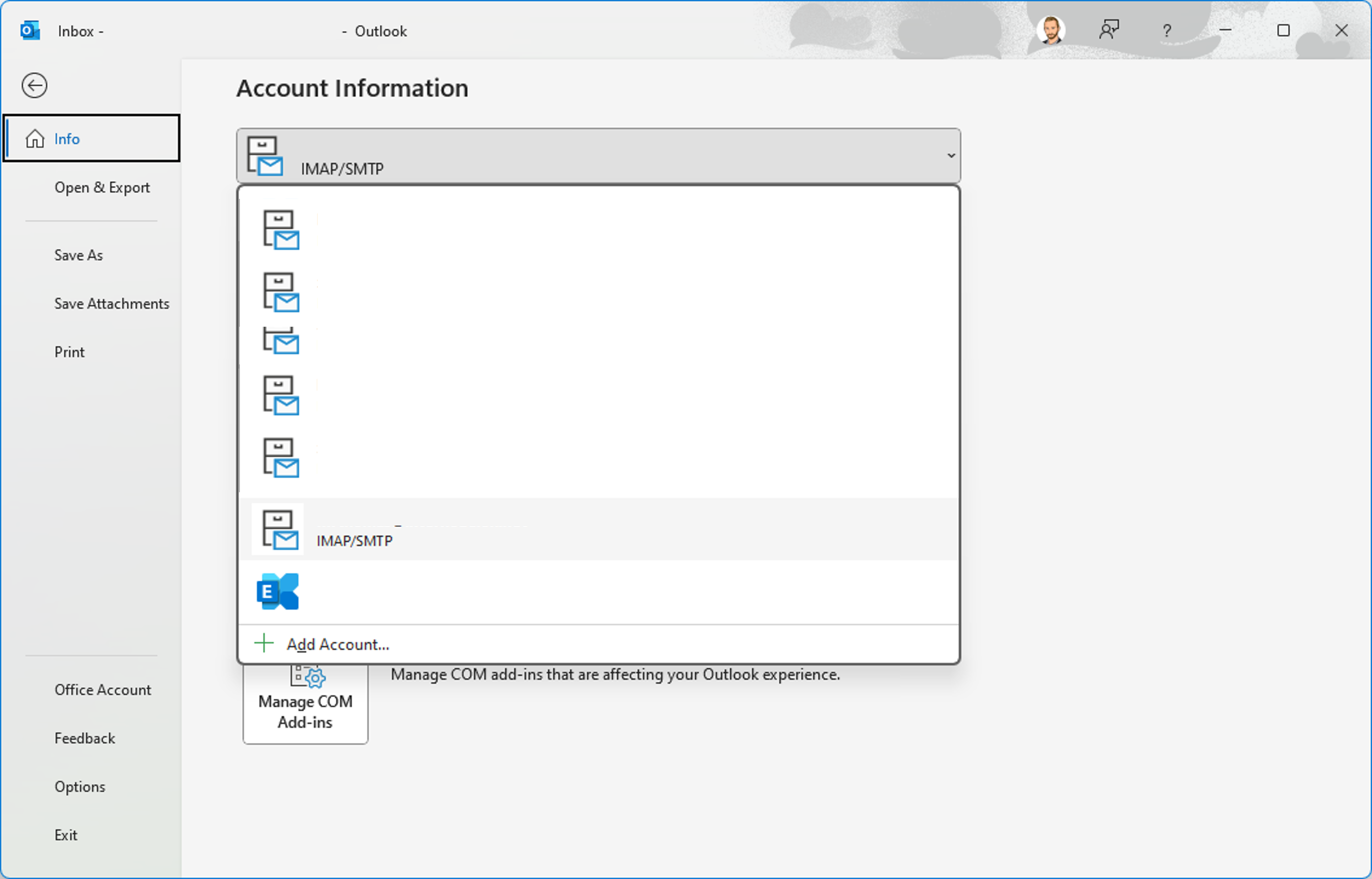Open Office Account settings
Screen dimensions: 1372x879
click(103, 689)
